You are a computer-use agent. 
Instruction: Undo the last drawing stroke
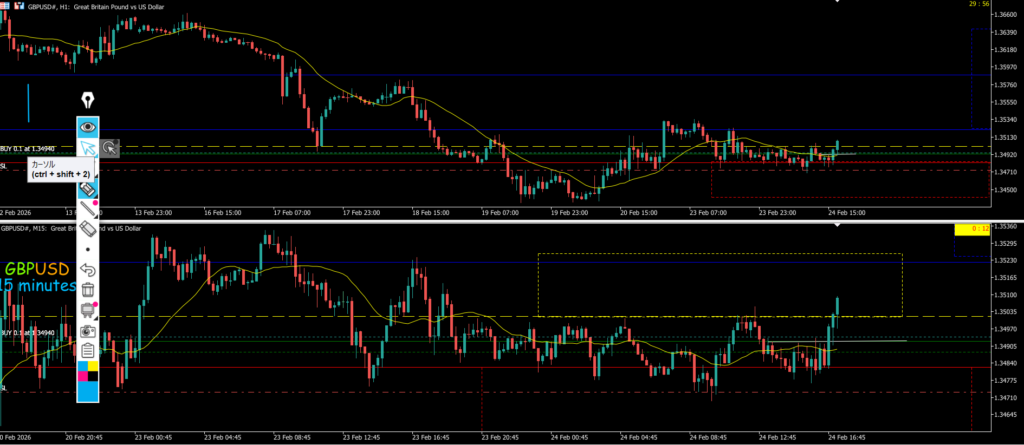(x=88, y=270)
